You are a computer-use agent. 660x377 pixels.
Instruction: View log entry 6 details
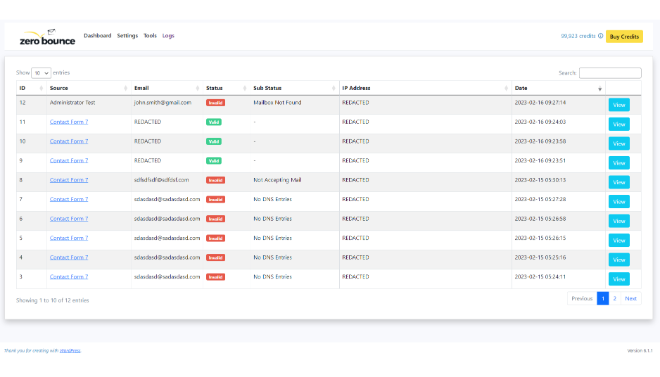point(619,221)
